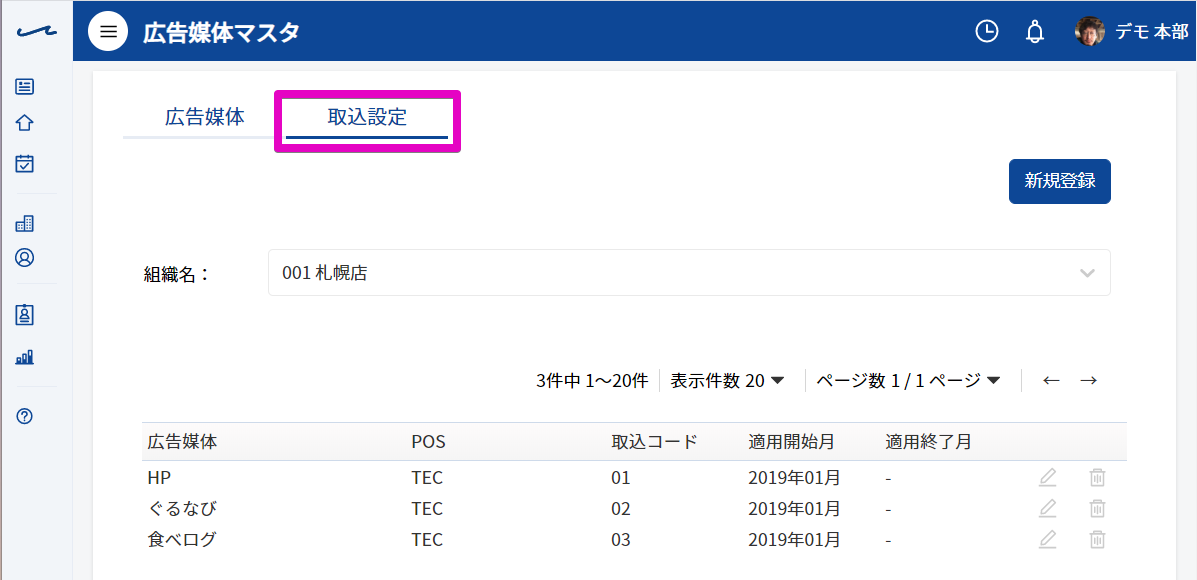The image size is (1197, 580).
Task: Open the building icon in the sidebar
Action: point(25,224)
